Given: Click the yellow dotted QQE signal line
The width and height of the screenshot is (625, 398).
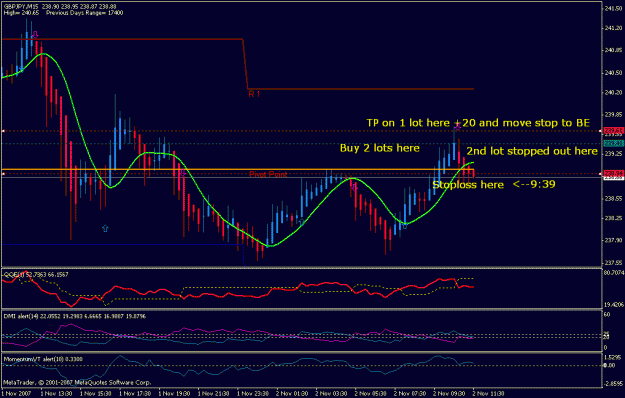Looking at the screenshot, I should pos(239,287).
